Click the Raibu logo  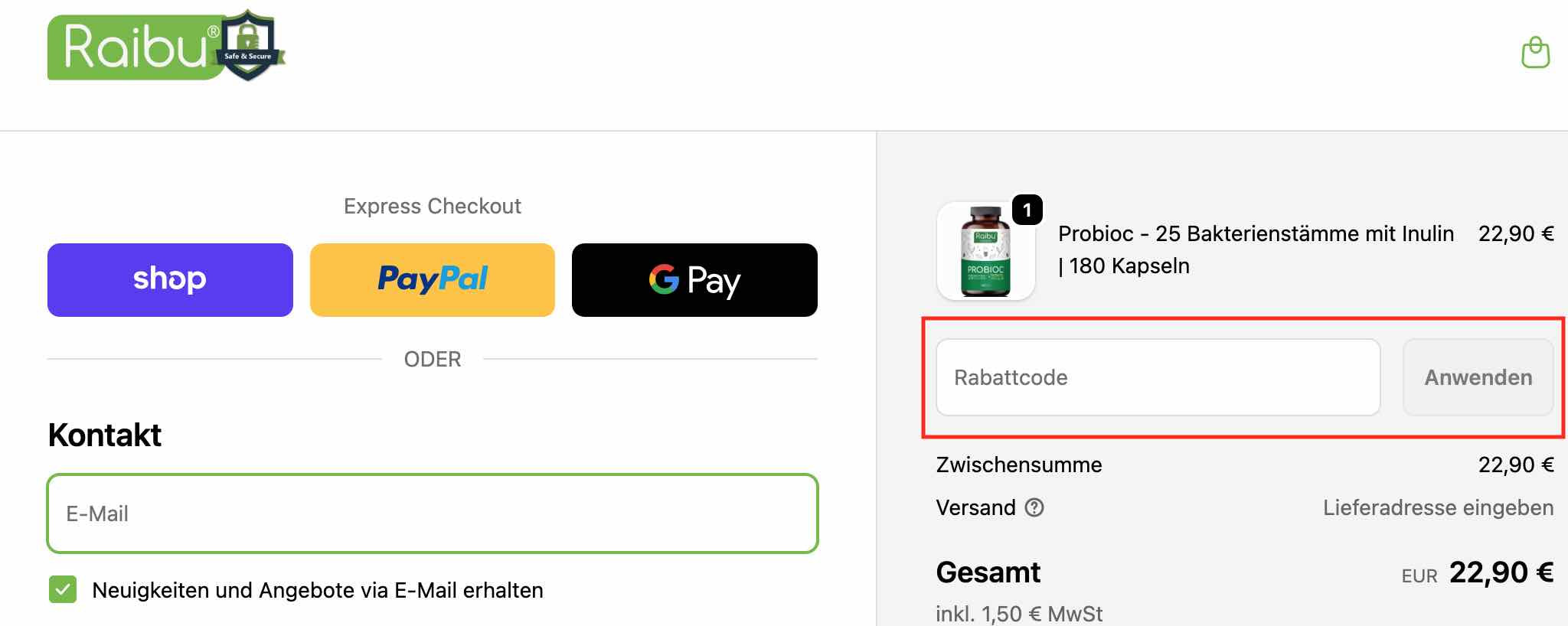136,47
